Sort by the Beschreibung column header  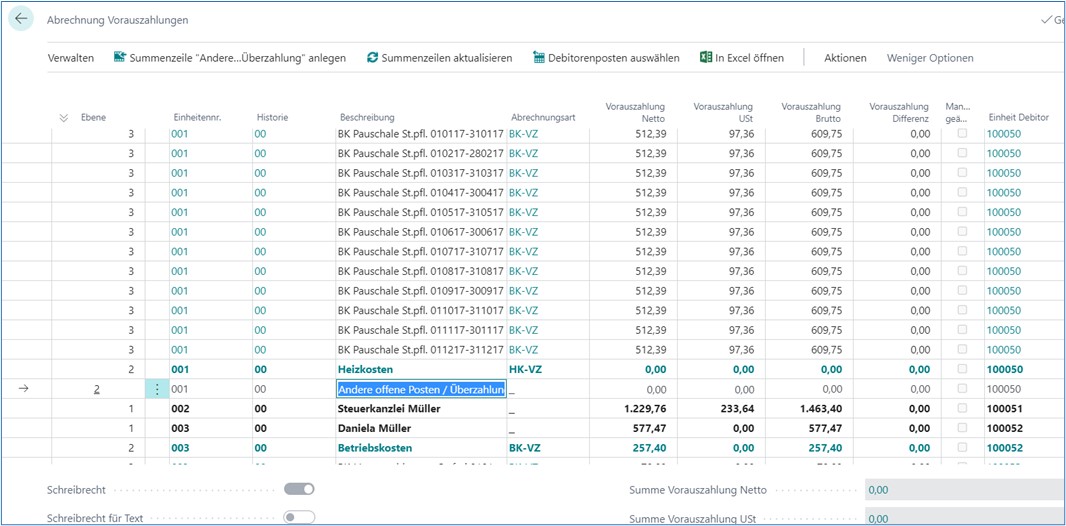(x=367, y=118)
